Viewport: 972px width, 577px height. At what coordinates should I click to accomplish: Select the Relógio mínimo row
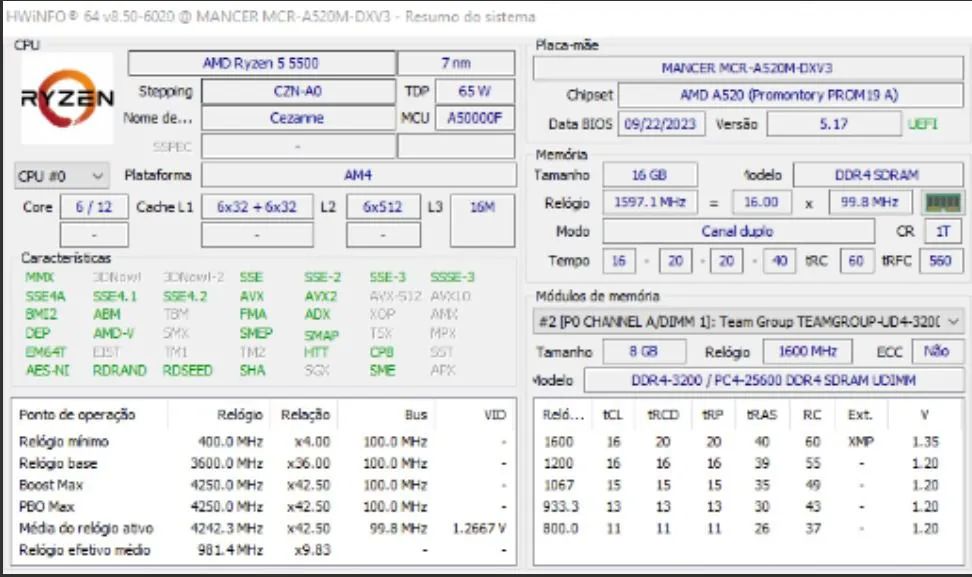tap(263, 442)
